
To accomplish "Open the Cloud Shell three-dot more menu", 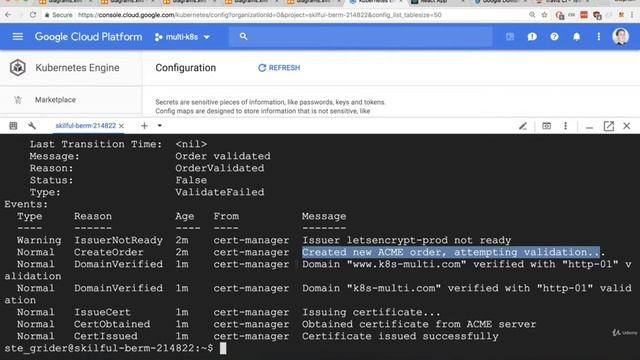I will 565,126.
